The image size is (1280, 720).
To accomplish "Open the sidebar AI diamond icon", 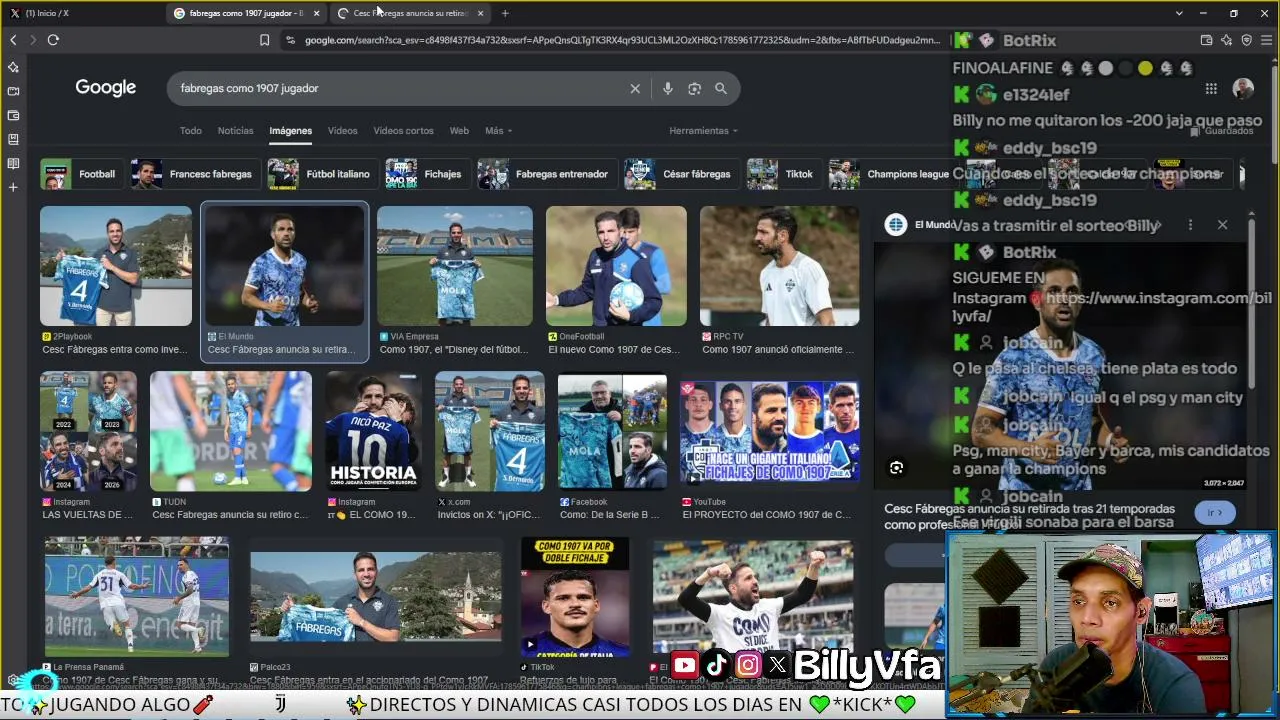I will point(13,67).
